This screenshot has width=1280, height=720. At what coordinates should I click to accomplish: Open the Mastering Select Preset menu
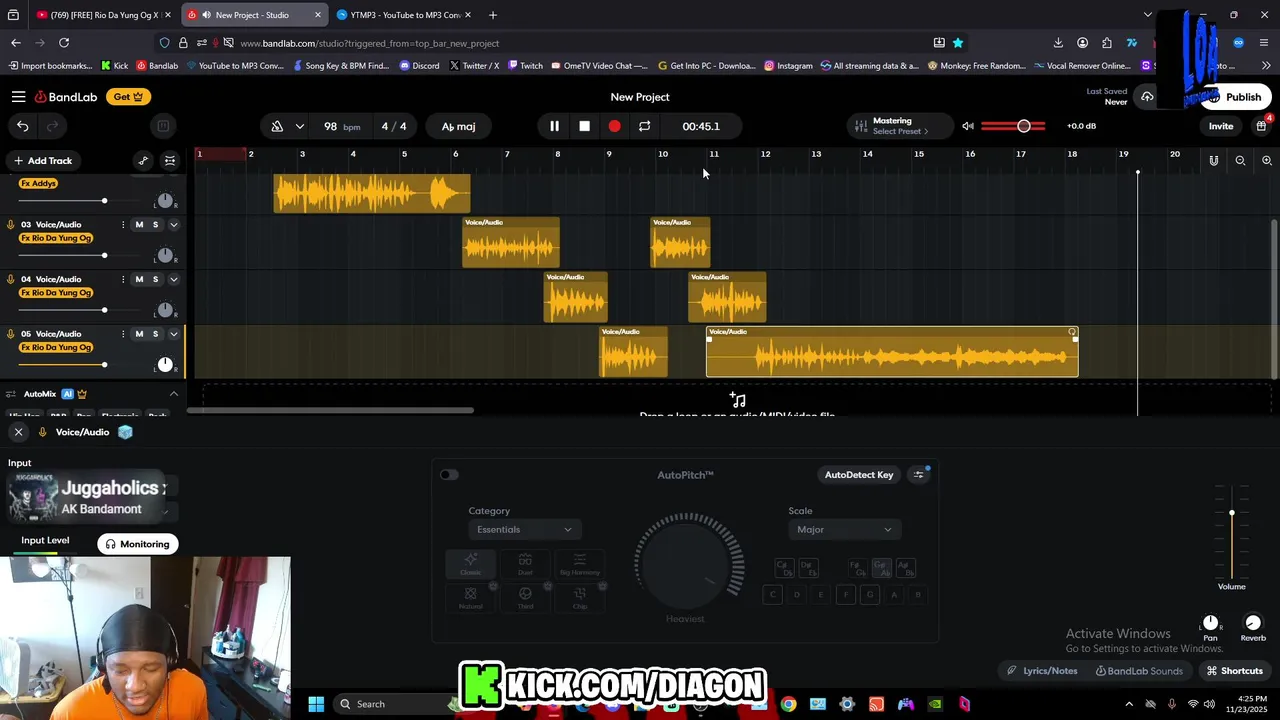[x=900, y=126]
